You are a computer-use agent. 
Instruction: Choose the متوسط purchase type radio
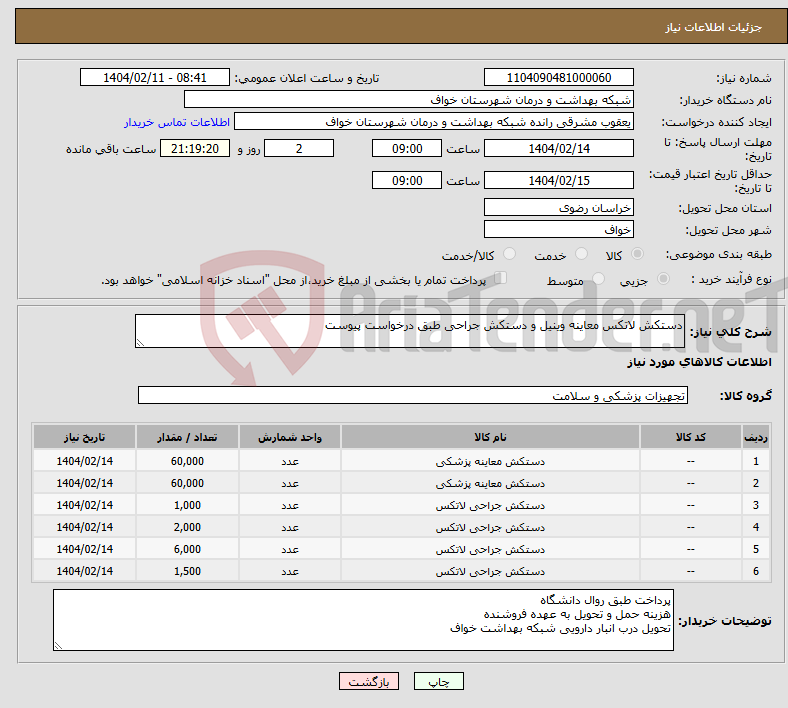click(598, 278)
